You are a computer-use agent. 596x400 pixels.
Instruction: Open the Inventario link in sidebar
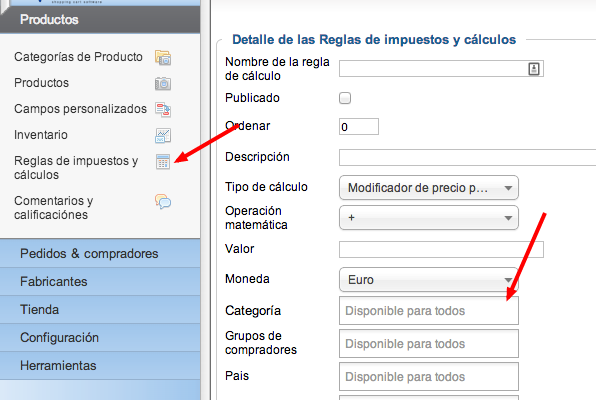[x=41, y=135]
